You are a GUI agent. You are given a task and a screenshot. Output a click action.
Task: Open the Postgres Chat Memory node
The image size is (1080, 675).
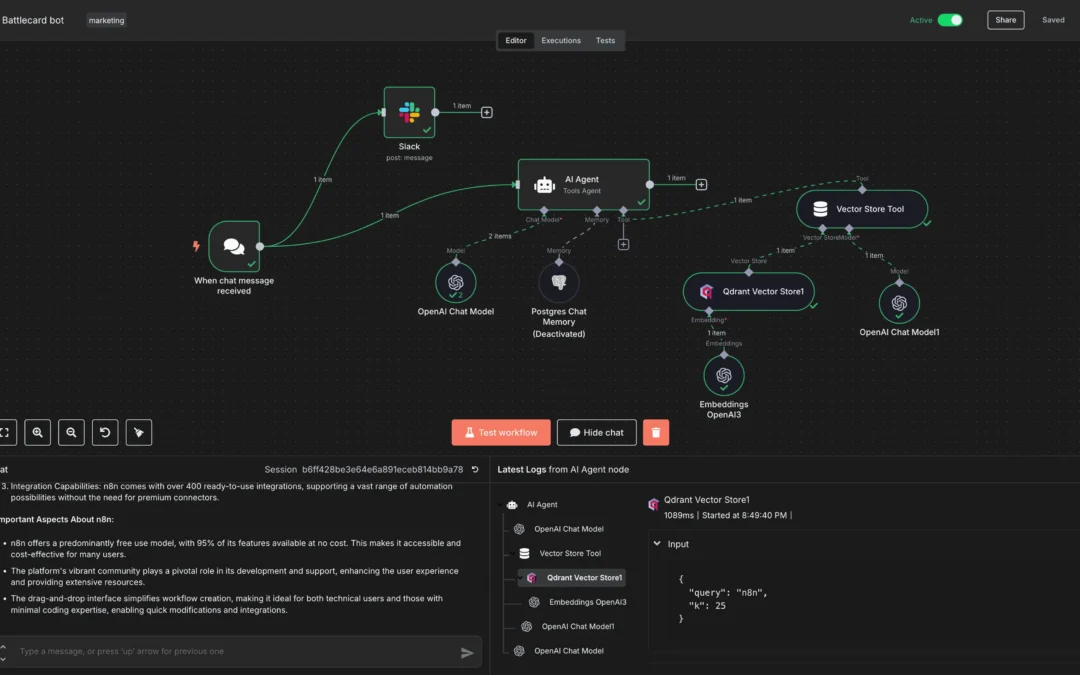(558, 282)
